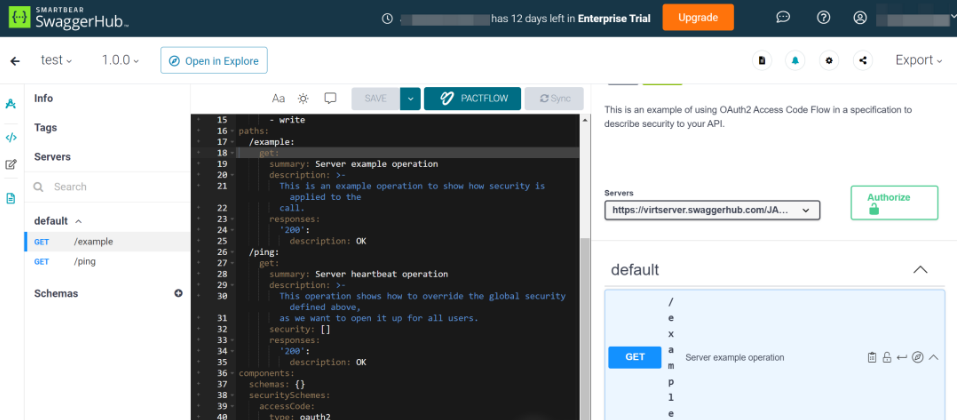
Task: Click the Explore compass icon on GET /example
Action: click(x=917, y=357)
